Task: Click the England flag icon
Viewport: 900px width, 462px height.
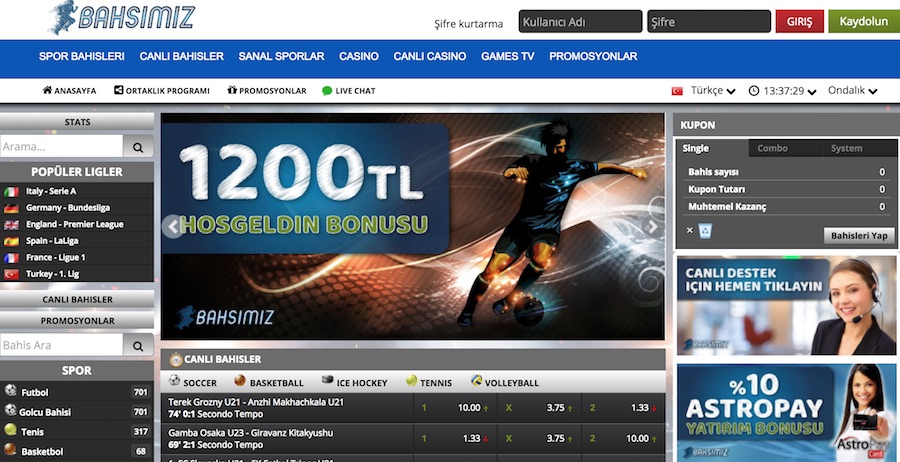Action: (x=11, y=225)
